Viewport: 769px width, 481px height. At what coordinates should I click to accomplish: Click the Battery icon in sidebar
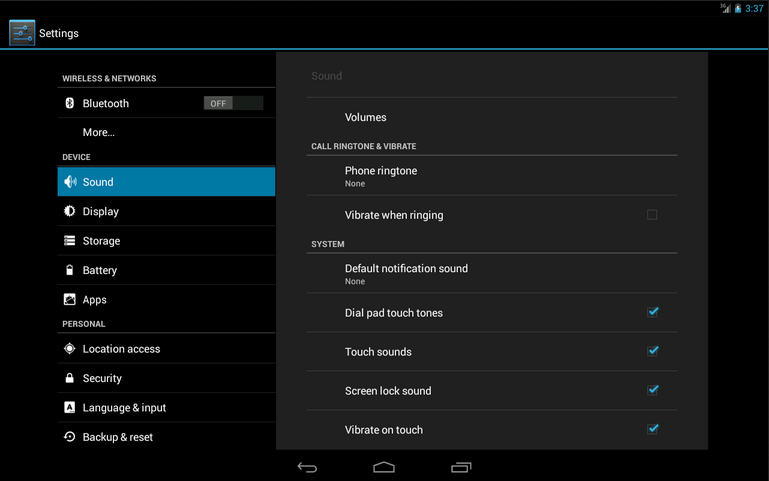click(70, 270)
